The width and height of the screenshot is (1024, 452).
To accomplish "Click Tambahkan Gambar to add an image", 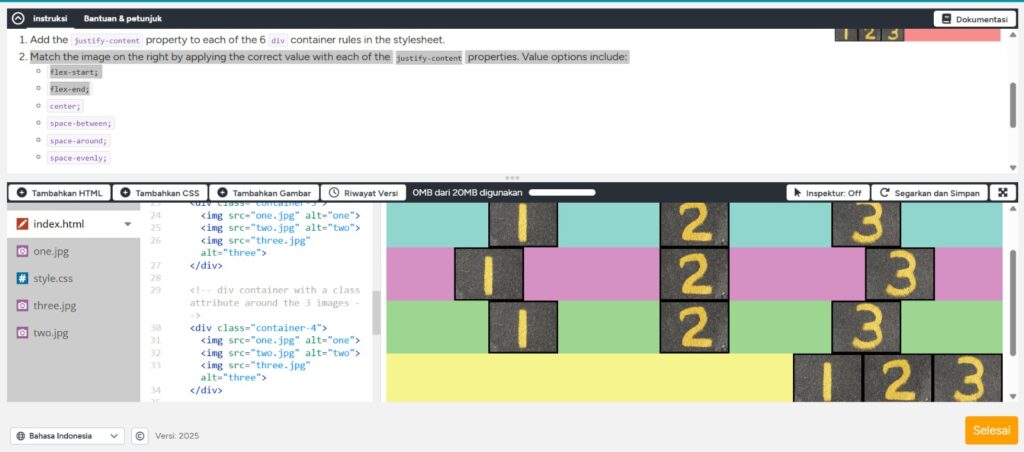I will pyautogui.click(x=264, y=193).
